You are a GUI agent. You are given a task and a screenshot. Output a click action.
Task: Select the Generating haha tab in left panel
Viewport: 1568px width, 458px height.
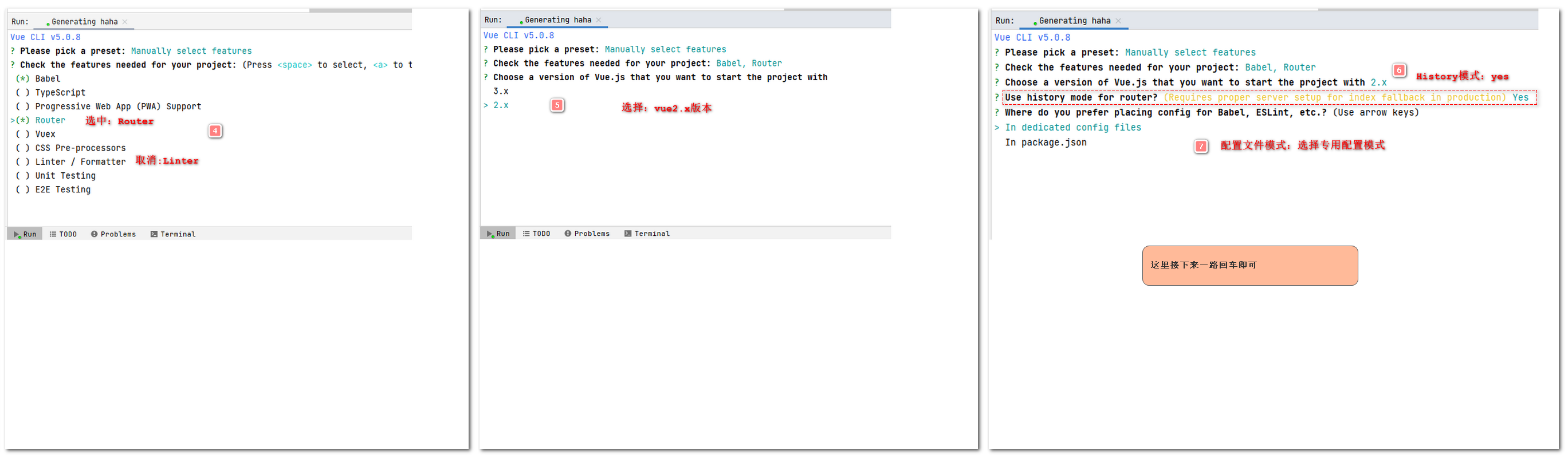click(x=84, y=22)
